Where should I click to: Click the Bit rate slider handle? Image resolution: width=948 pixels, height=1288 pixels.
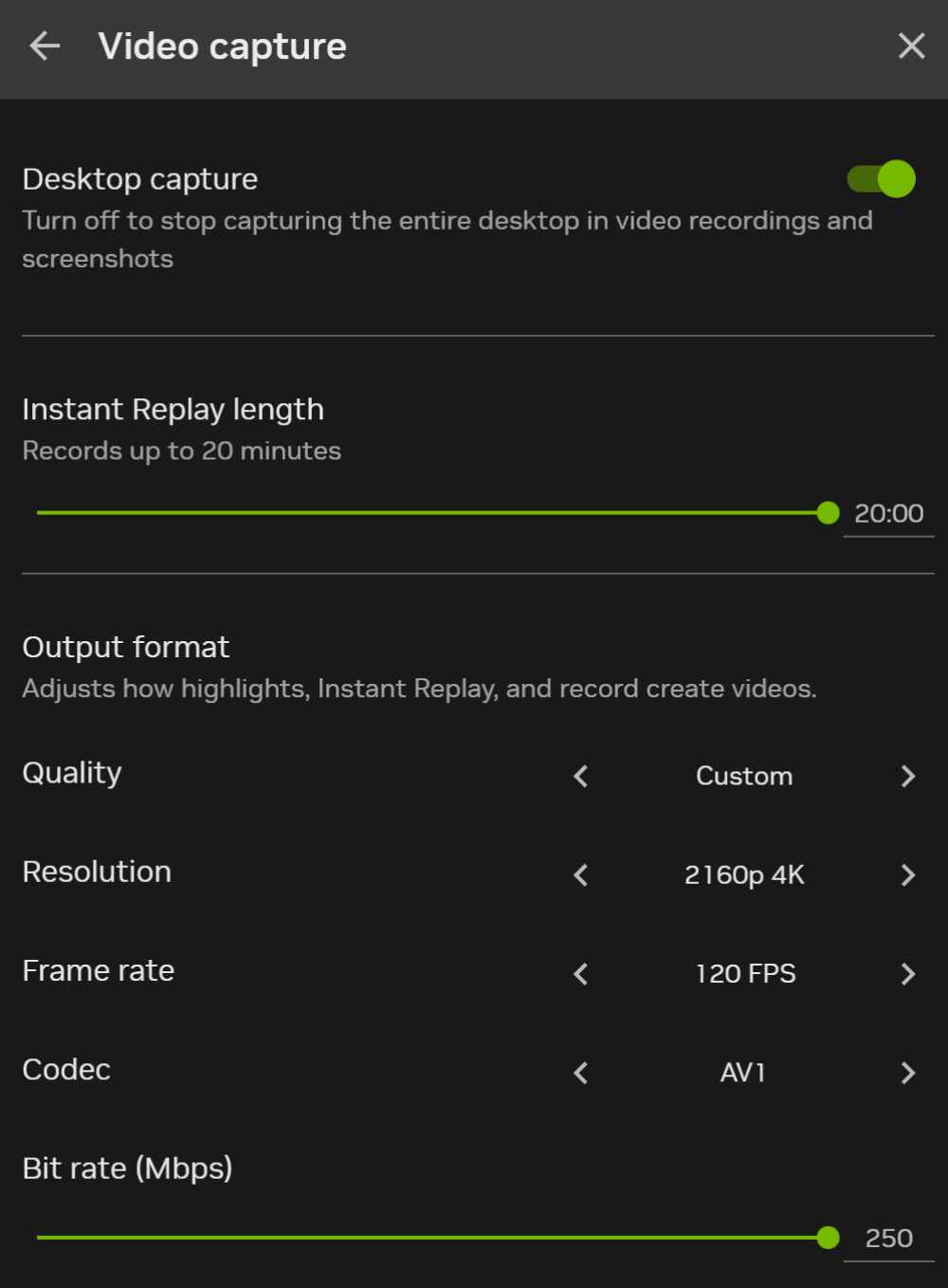click(828, 1238)
